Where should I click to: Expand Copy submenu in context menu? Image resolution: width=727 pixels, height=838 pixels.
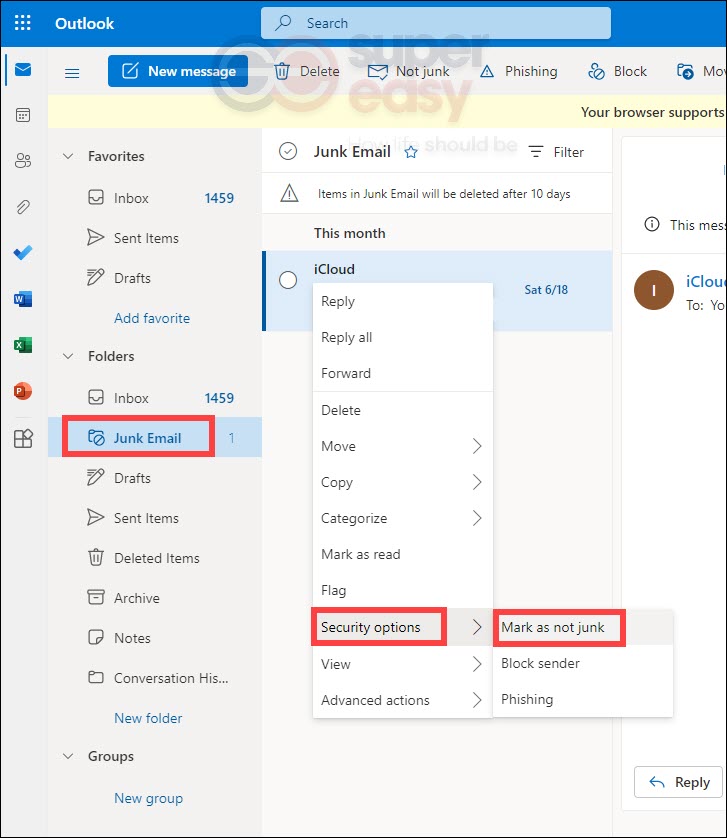[403, 482]
